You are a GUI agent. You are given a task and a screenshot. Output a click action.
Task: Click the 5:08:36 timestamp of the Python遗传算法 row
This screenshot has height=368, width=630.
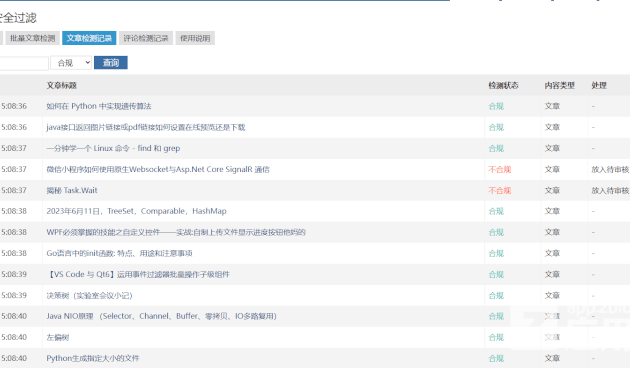(x=14, y=106)
